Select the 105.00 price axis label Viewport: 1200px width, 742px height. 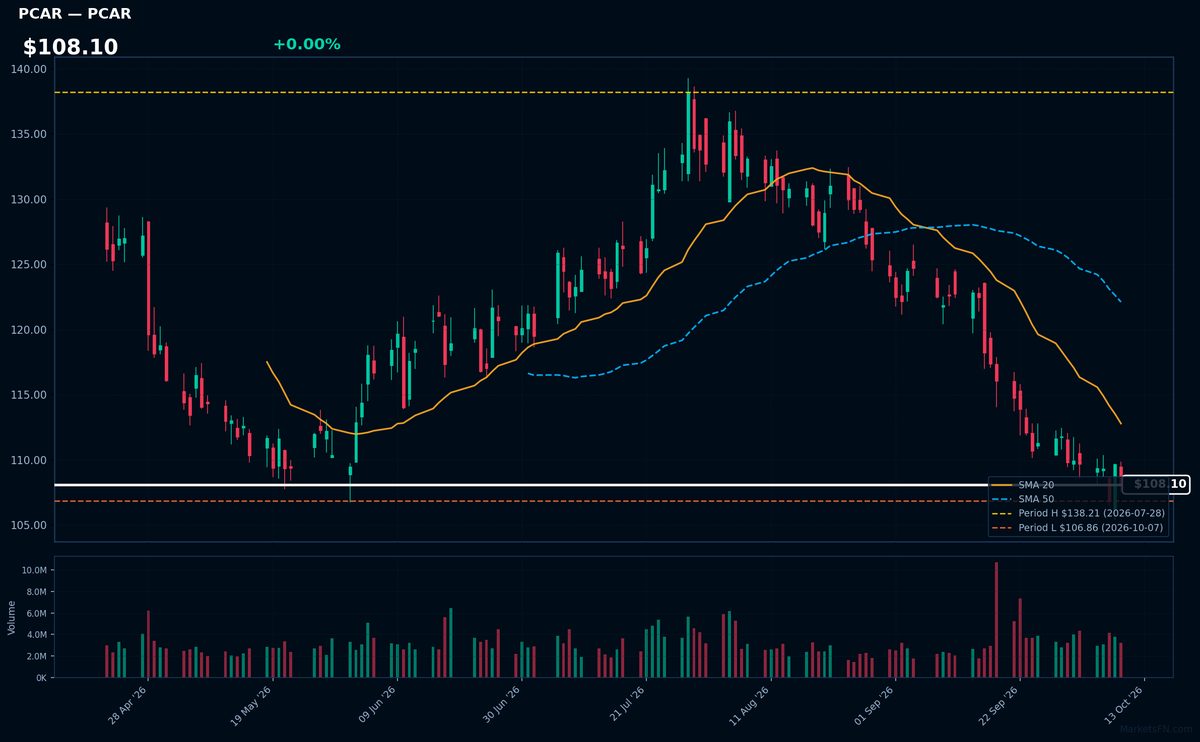(x=30, y=525)
